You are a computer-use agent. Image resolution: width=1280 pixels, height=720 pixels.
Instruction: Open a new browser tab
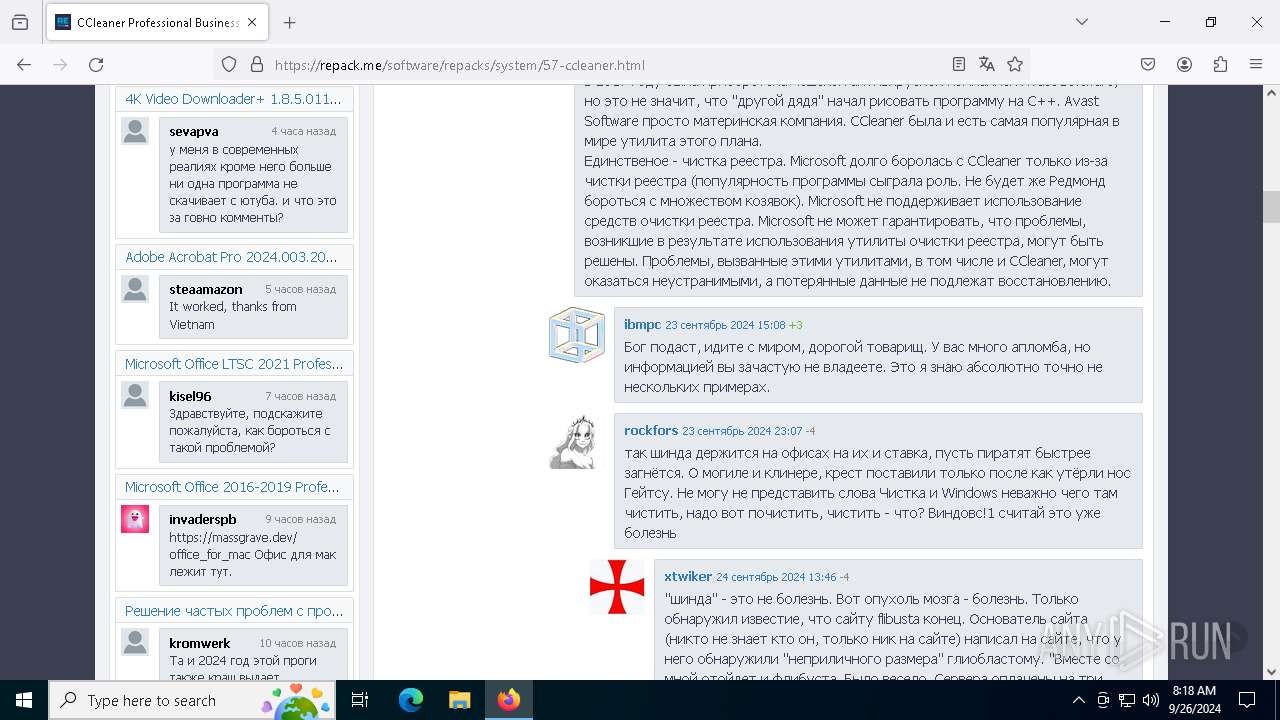(x=289, y=22)
